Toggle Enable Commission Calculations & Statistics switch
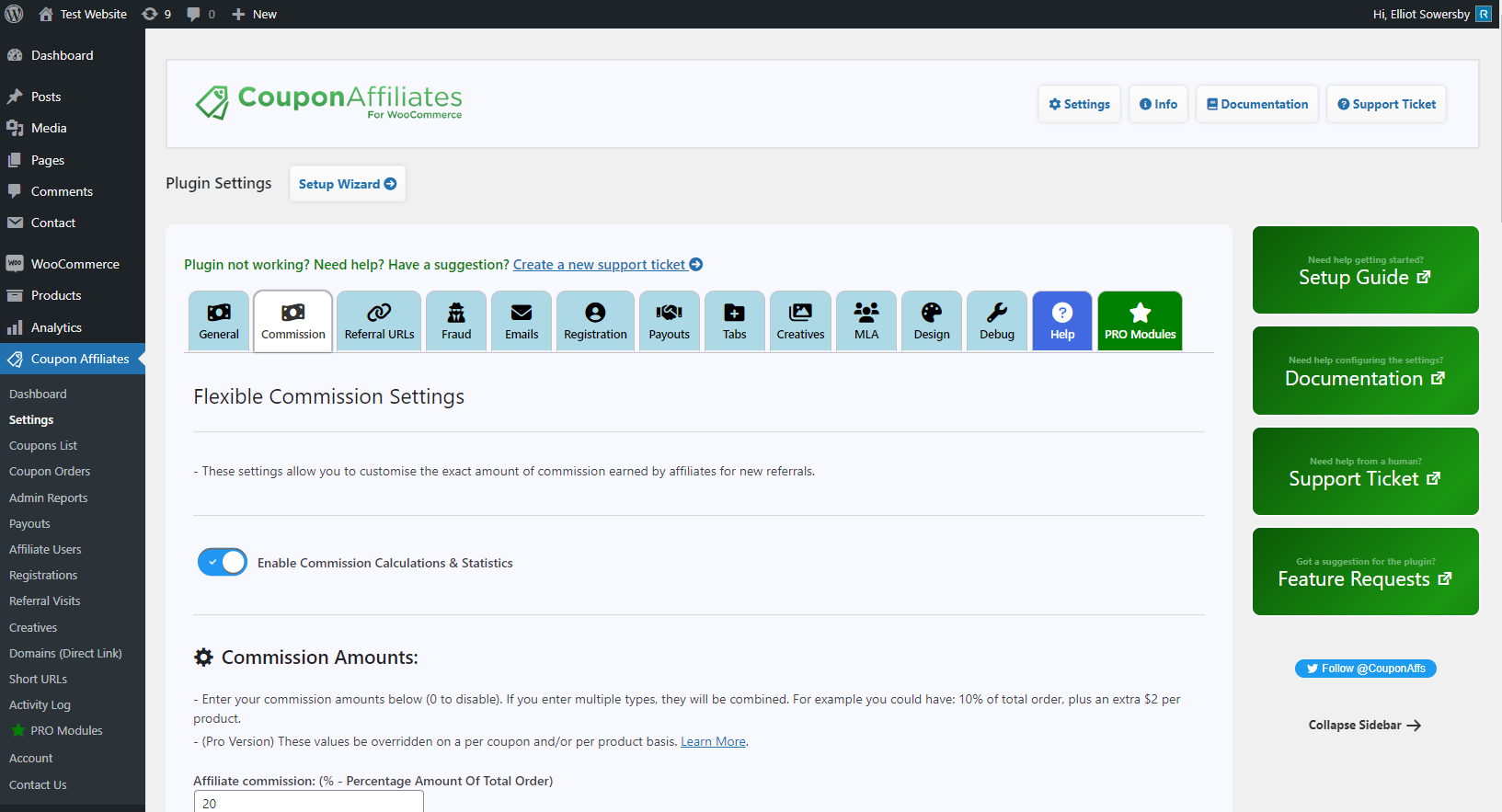The image size is (1502, 812). (x=223, y=562)
